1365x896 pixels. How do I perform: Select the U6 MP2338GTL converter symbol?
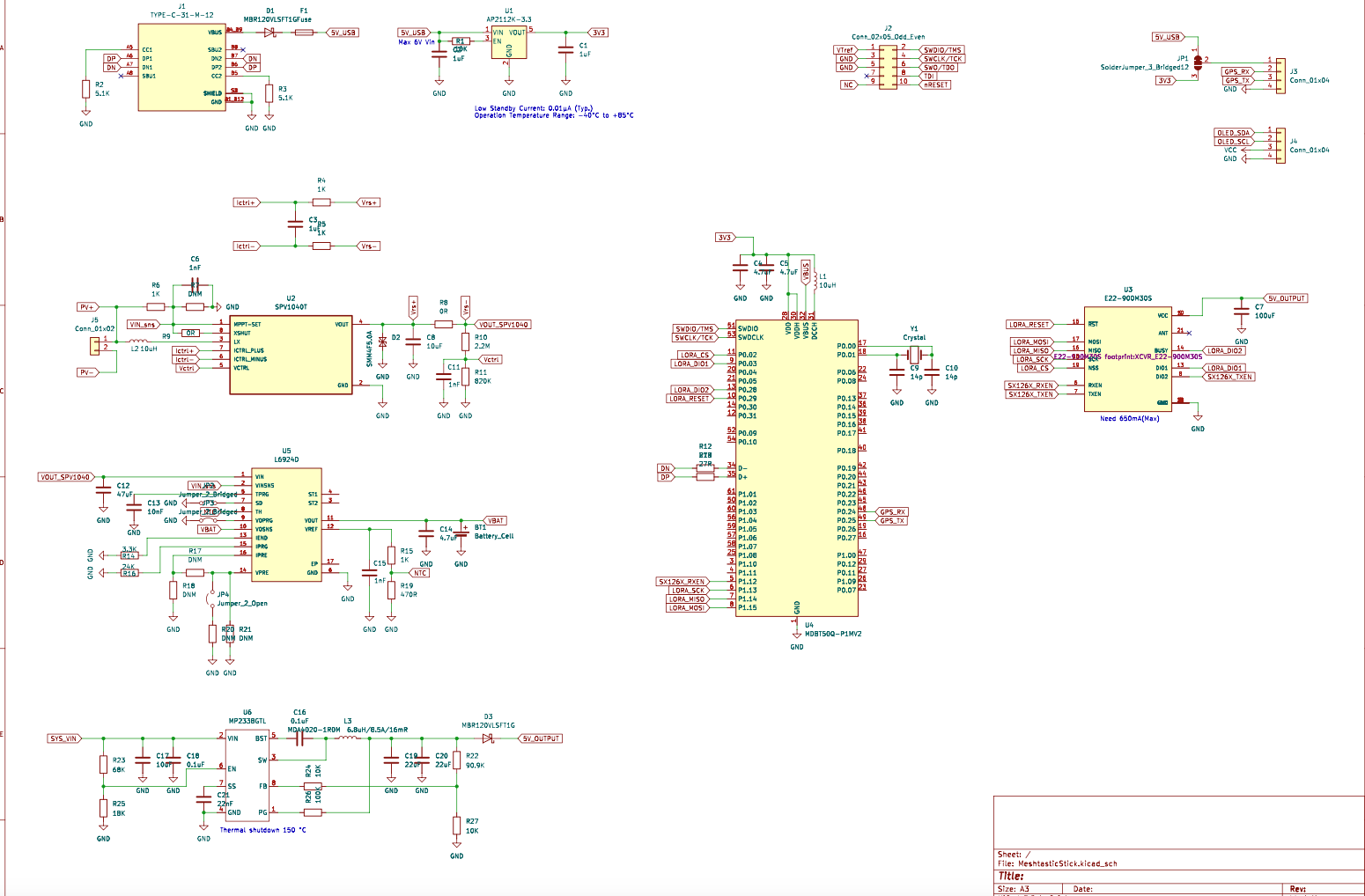tap(247, 776)
